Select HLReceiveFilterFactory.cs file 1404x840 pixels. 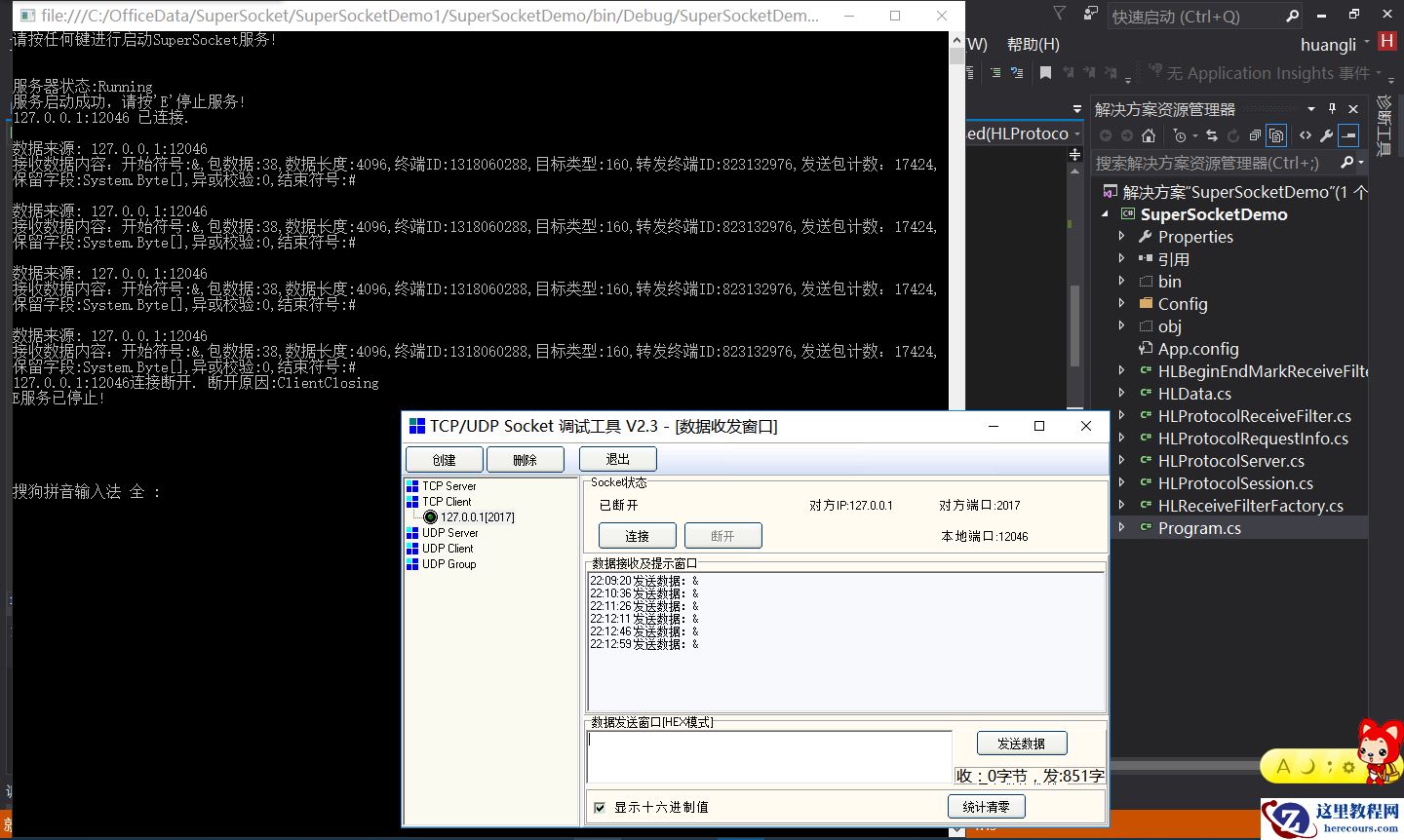(1250, 506)
